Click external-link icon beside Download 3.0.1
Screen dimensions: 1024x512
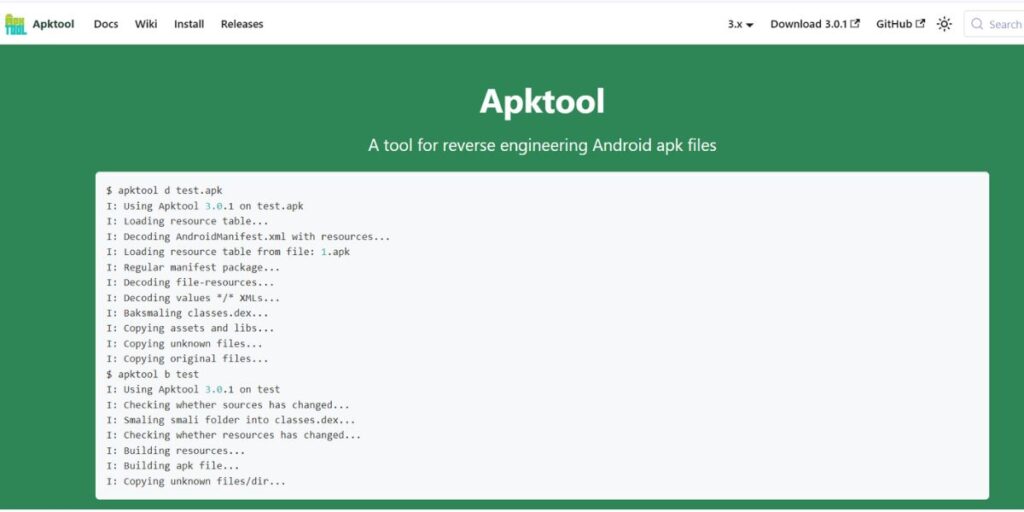pos(855,24)
